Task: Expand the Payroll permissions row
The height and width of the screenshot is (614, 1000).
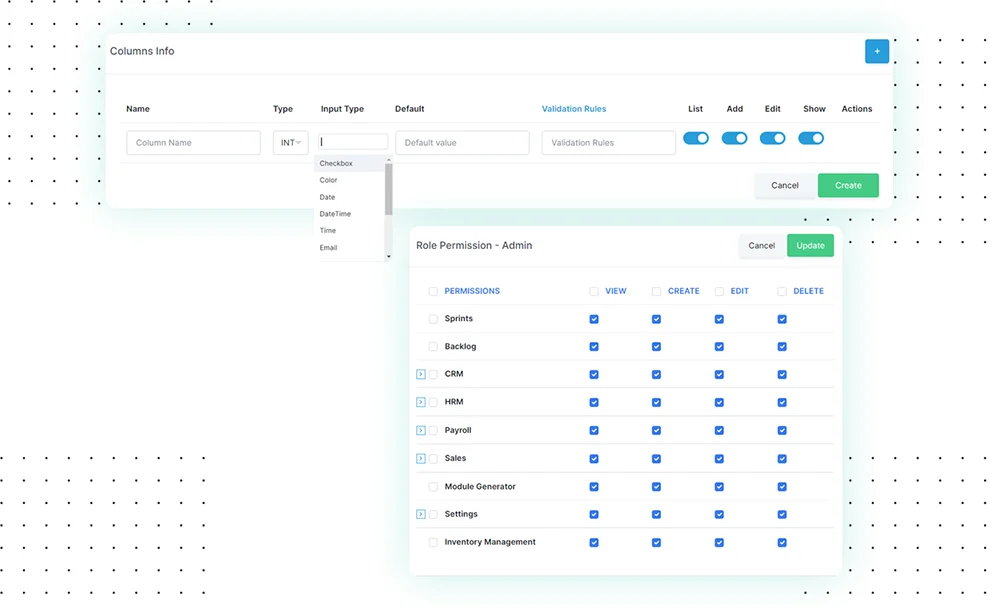Action: coord(421,430)
